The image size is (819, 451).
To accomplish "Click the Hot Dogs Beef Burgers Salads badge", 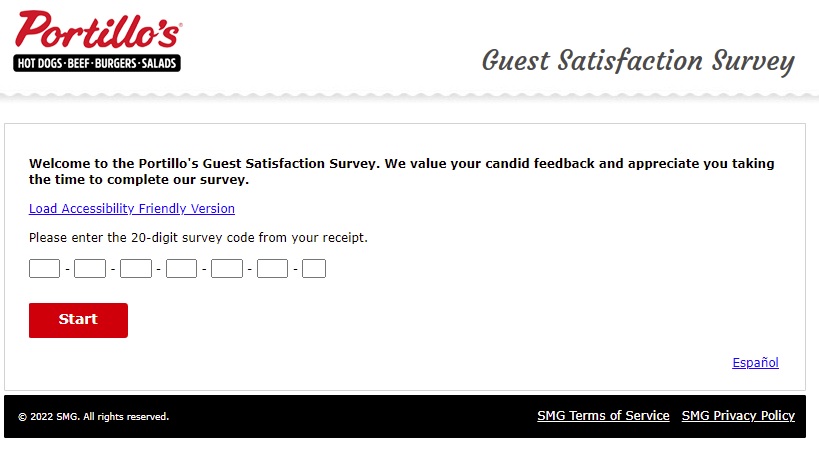I will (97, 63).
